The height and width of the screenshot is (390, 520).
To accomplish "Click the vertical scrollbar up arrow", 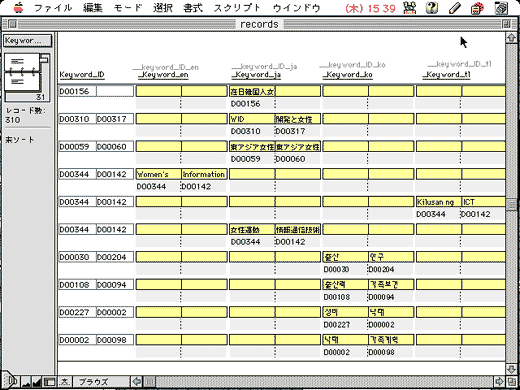I will pos(511,38).
